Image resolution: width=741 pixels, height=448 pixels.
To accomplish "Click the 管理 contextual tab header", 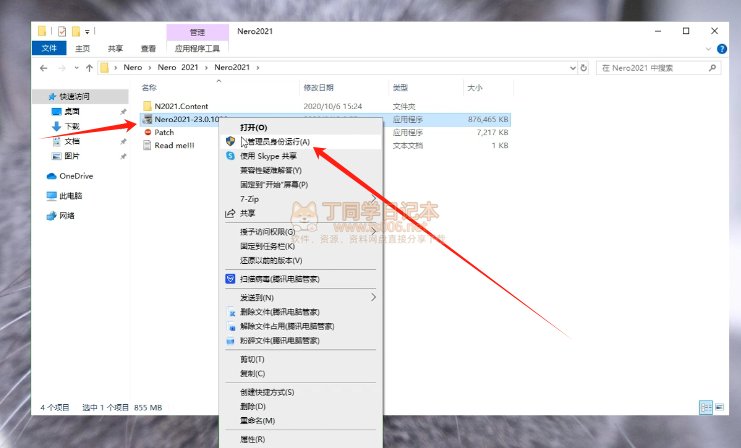I will (x=198, y=32).
